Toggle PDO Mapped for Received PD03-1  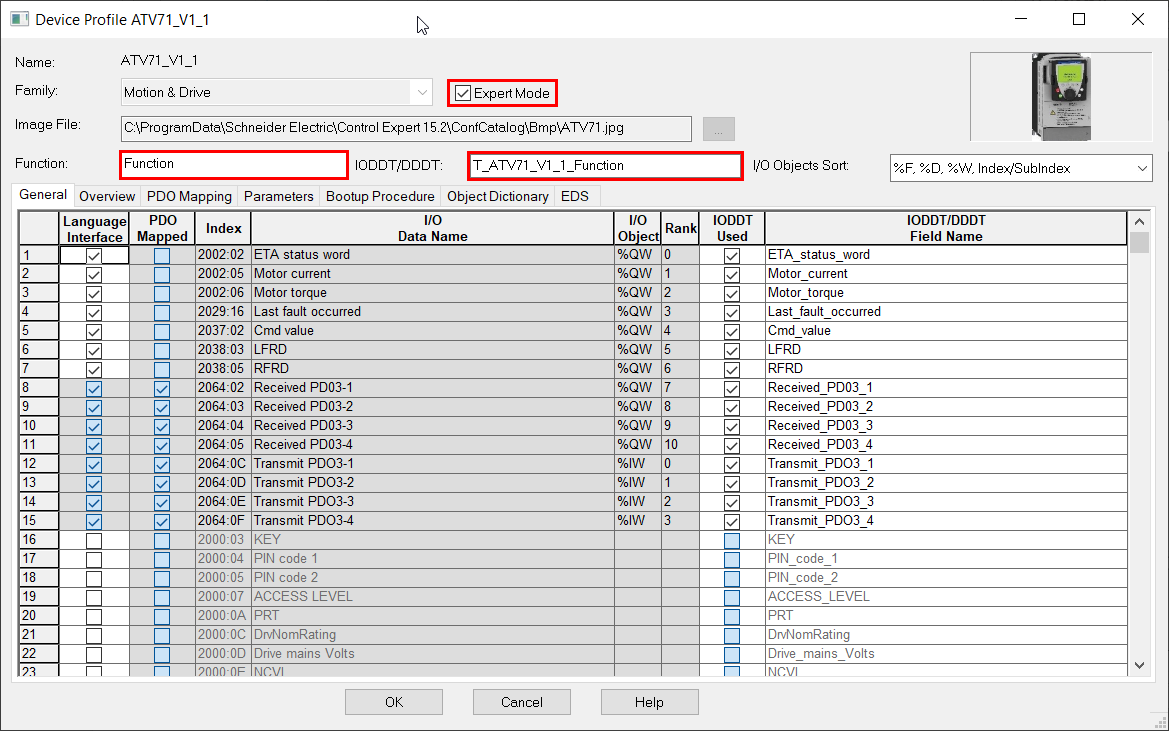(162, 388)
